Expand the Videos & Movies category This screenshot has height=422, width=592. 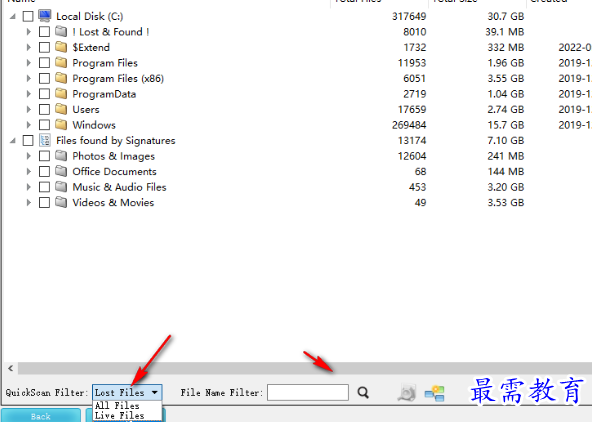[x=29, y=202]
